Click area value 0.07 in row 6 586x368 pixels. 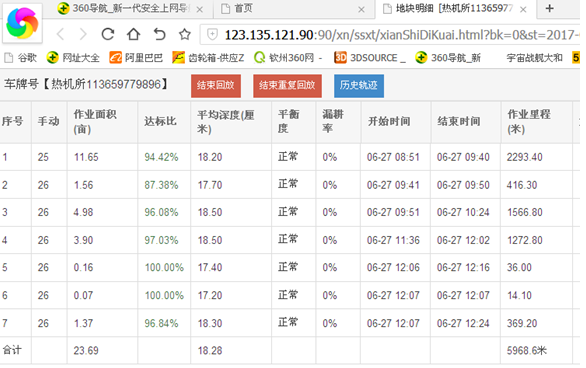coord(83,296)
